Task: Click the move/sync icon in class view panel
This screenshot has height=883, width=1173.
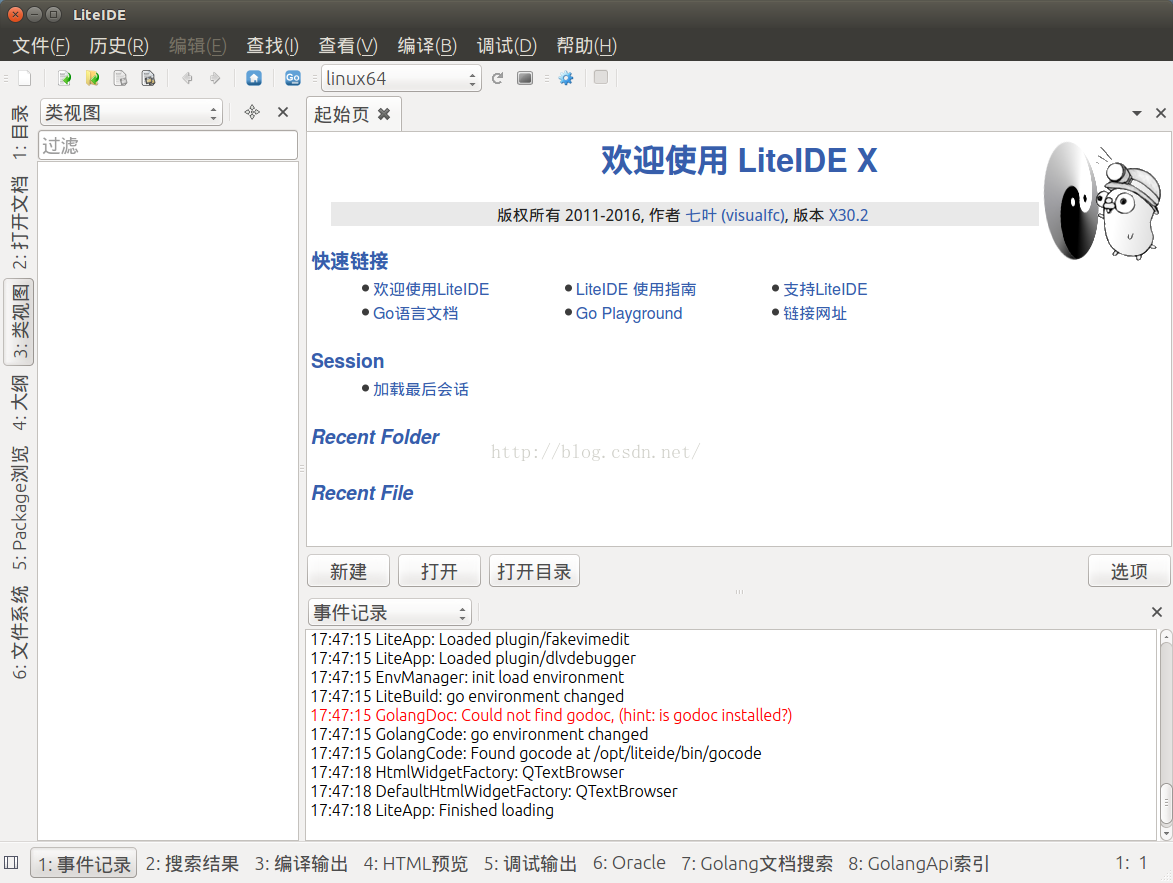Action: pyautogui.click(x=252, y=112)
